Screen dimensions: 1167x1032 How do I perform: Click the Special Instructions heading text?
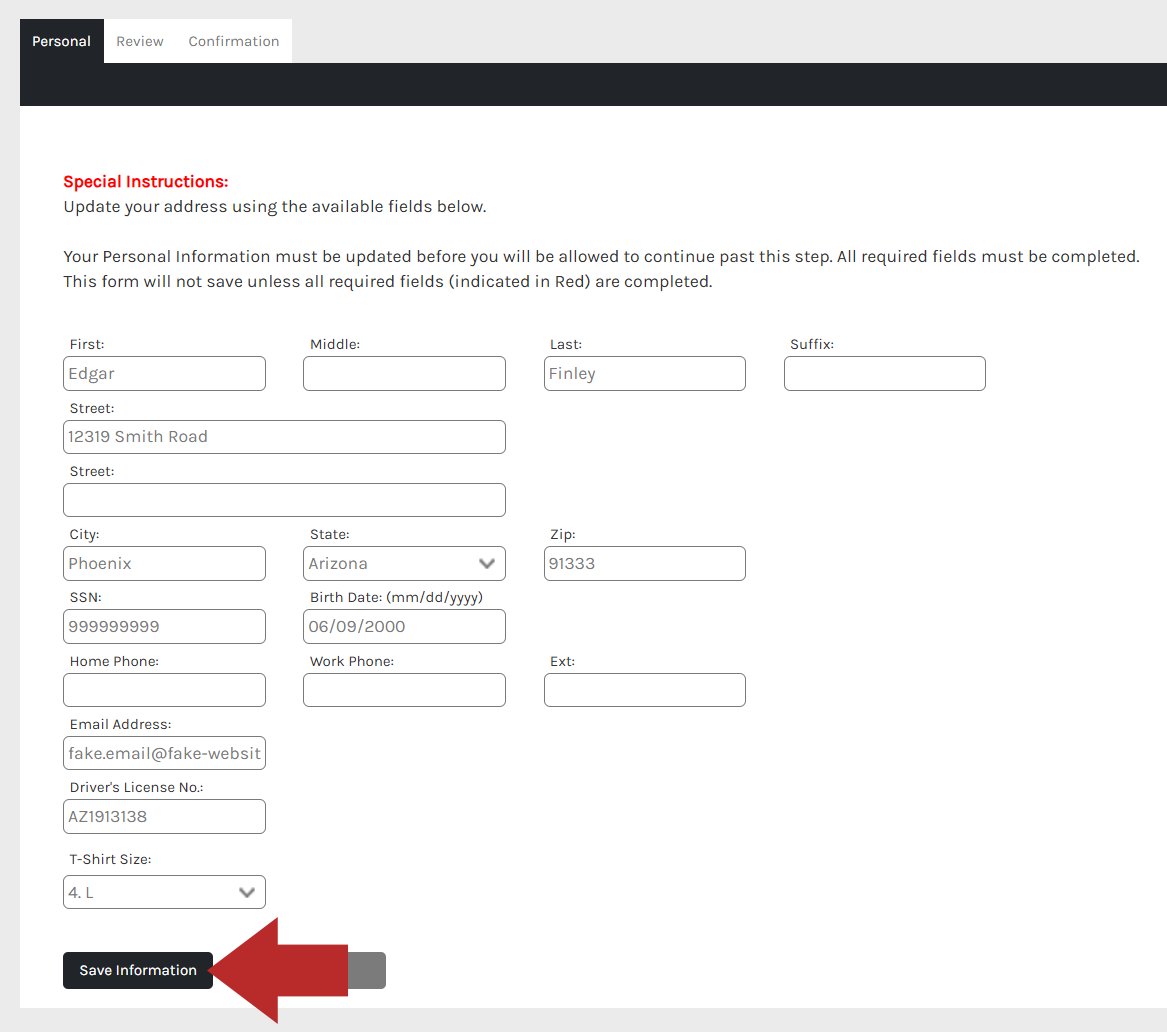point(146,182)
